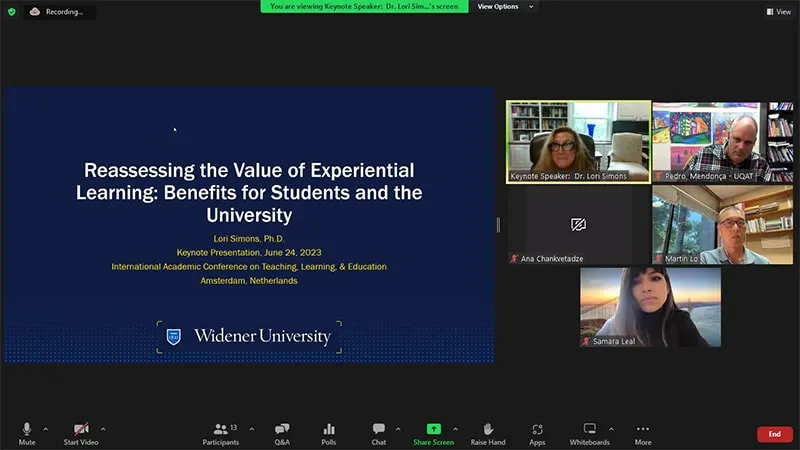Click the red End button
Image resolution: width=800 pixels, height=450 pixels.
tap(774, 434)
